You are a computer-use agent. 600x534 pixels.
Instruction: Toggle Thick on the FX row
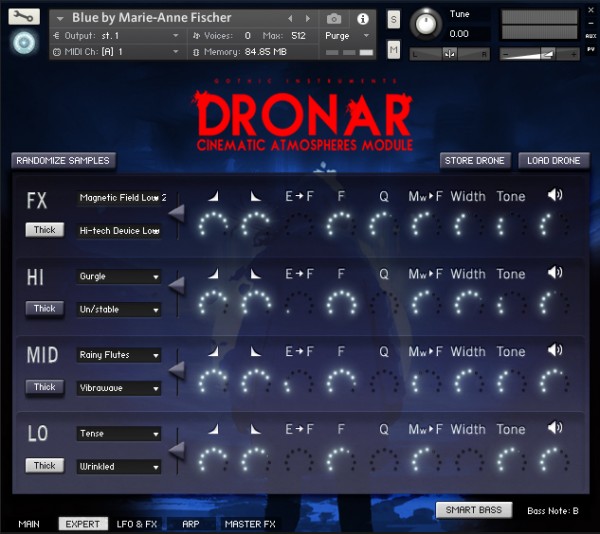tap(45, 230)
